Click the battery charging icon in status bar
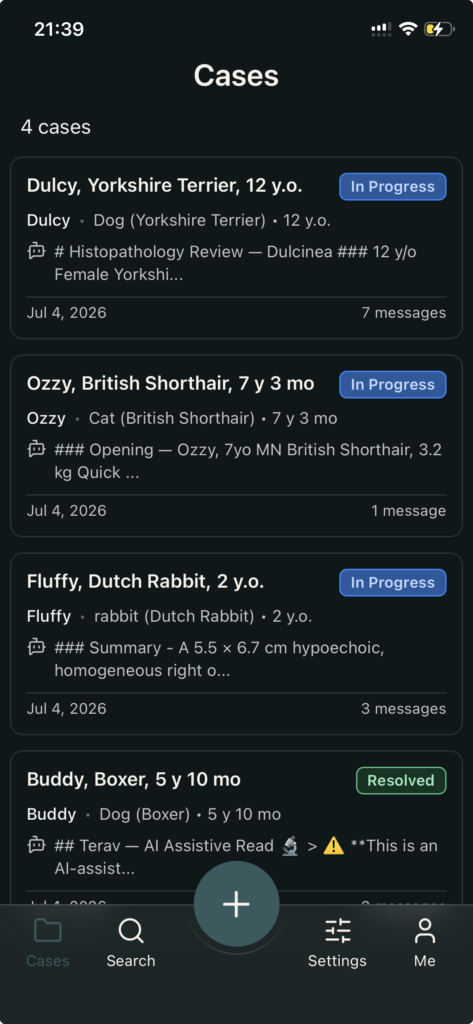This screenshot has height=1024, width=473. click(438, 29)
